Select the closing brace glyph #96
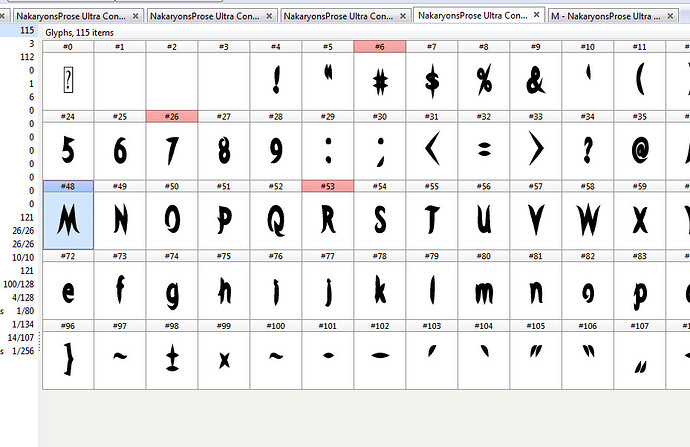This screenshot has height=447, width=690. point(68,360)
